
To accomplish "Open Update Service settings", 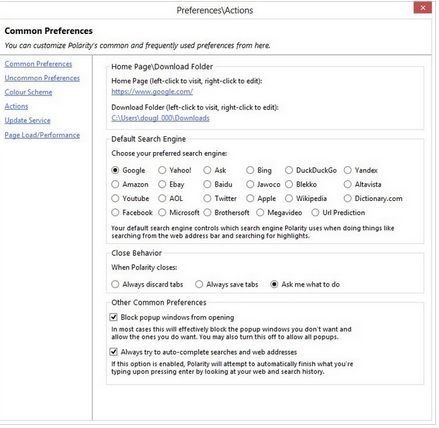I will pos(27,120).
